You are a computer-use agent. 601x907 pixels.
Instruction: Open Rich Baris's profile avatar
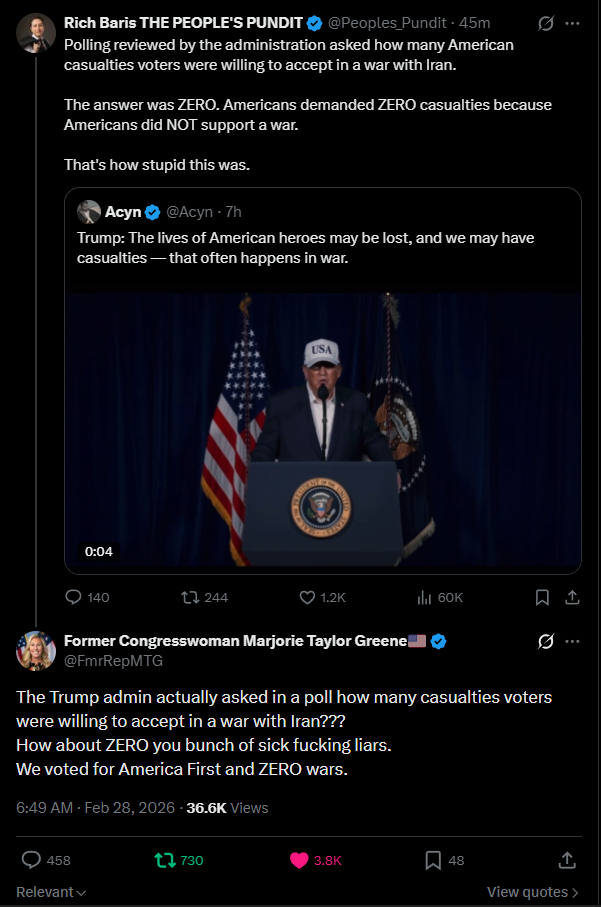point(36,34)
